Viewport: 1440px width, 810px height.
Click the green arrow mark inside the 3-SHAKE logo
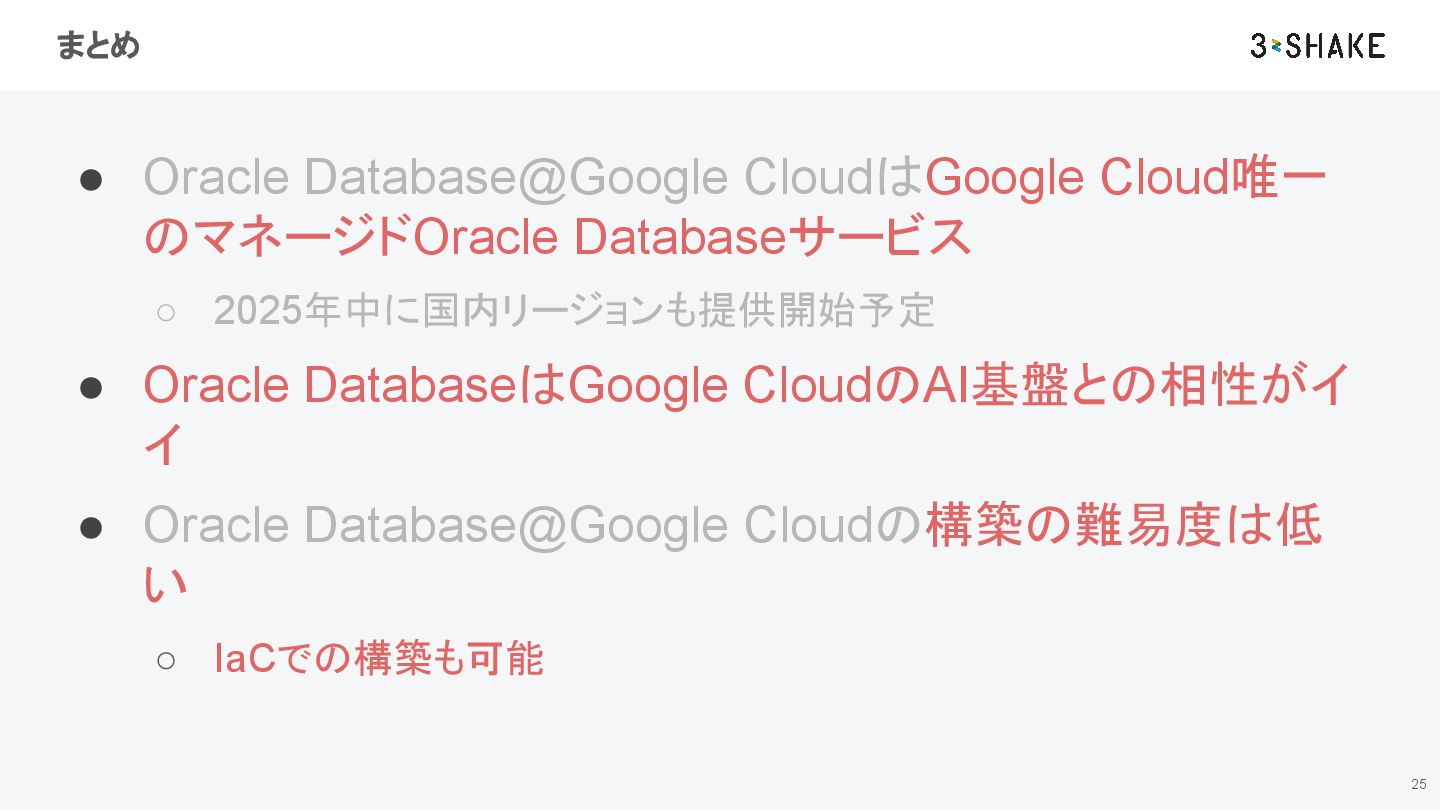click(1276, 46)
